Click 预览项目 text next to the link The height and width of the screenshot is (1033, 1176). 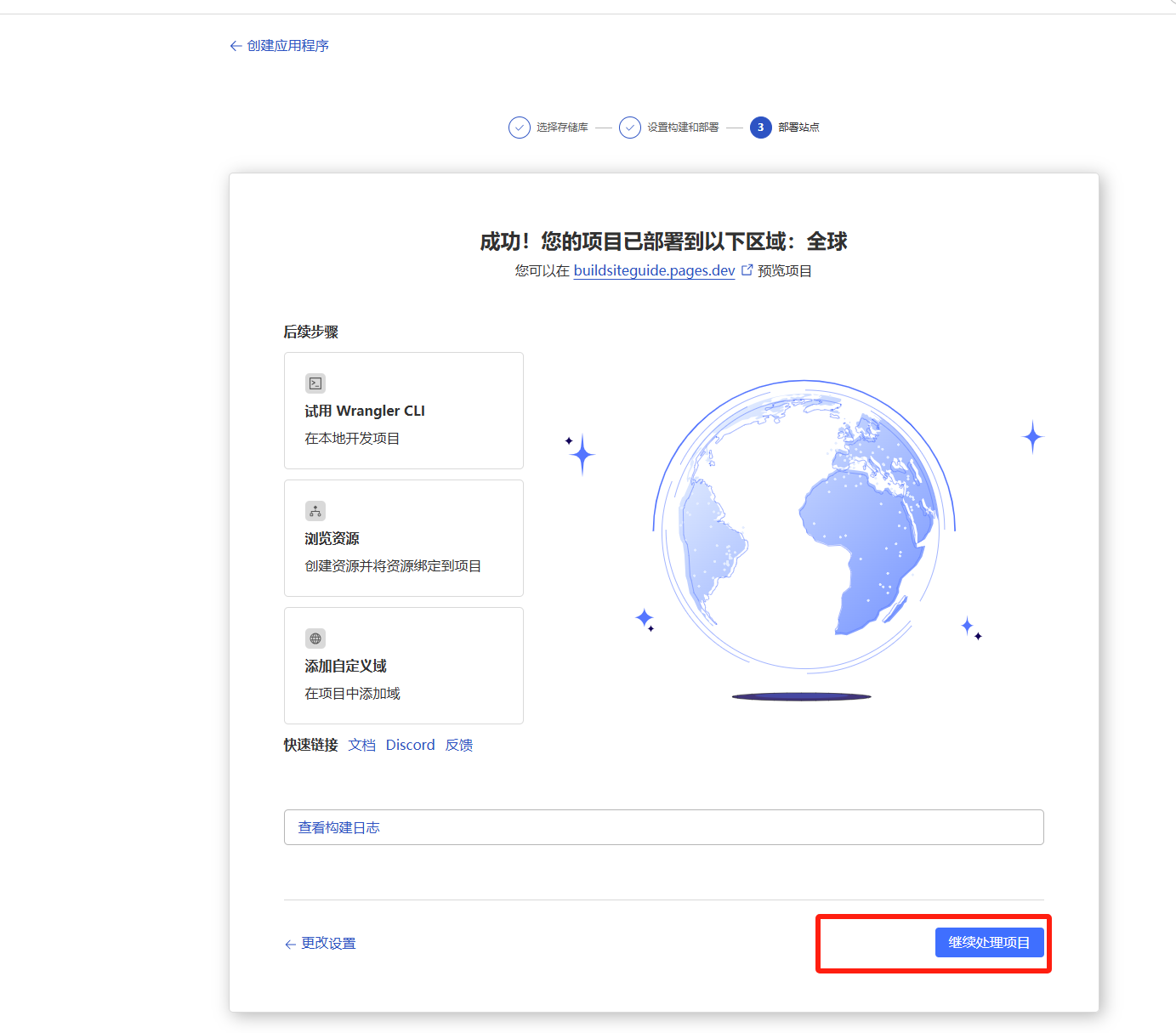[783, 270]
